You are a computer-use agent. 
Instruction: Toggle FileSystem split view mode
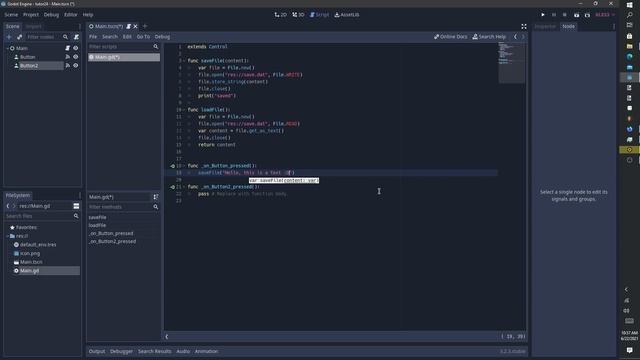76,206
